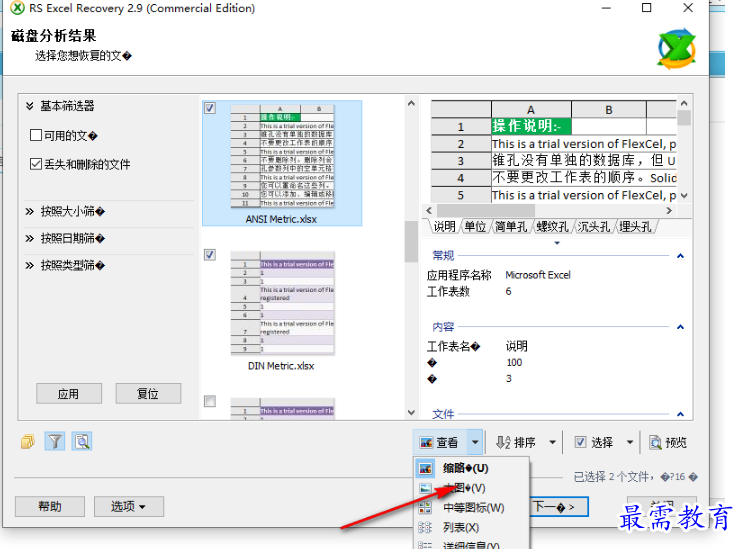
Task: Click the 选择 select button
Action: [595, 442]
